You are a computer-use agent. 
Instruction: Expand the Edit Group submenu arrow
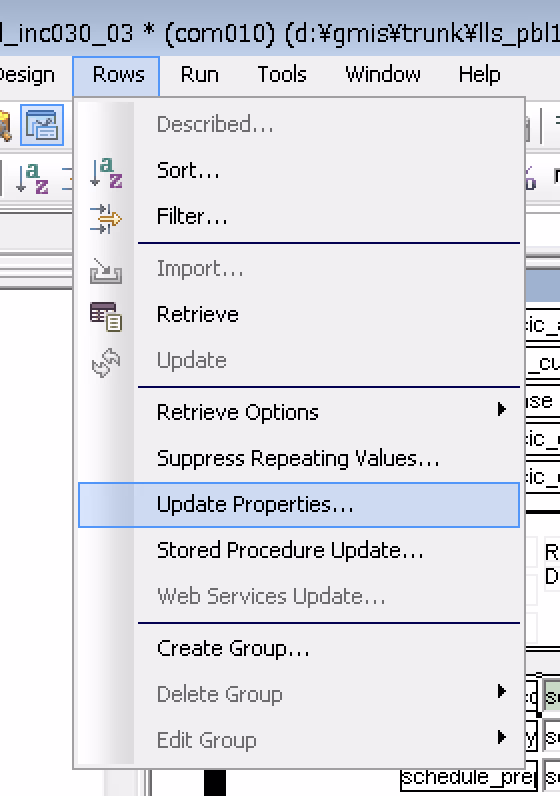click(502, 737)
